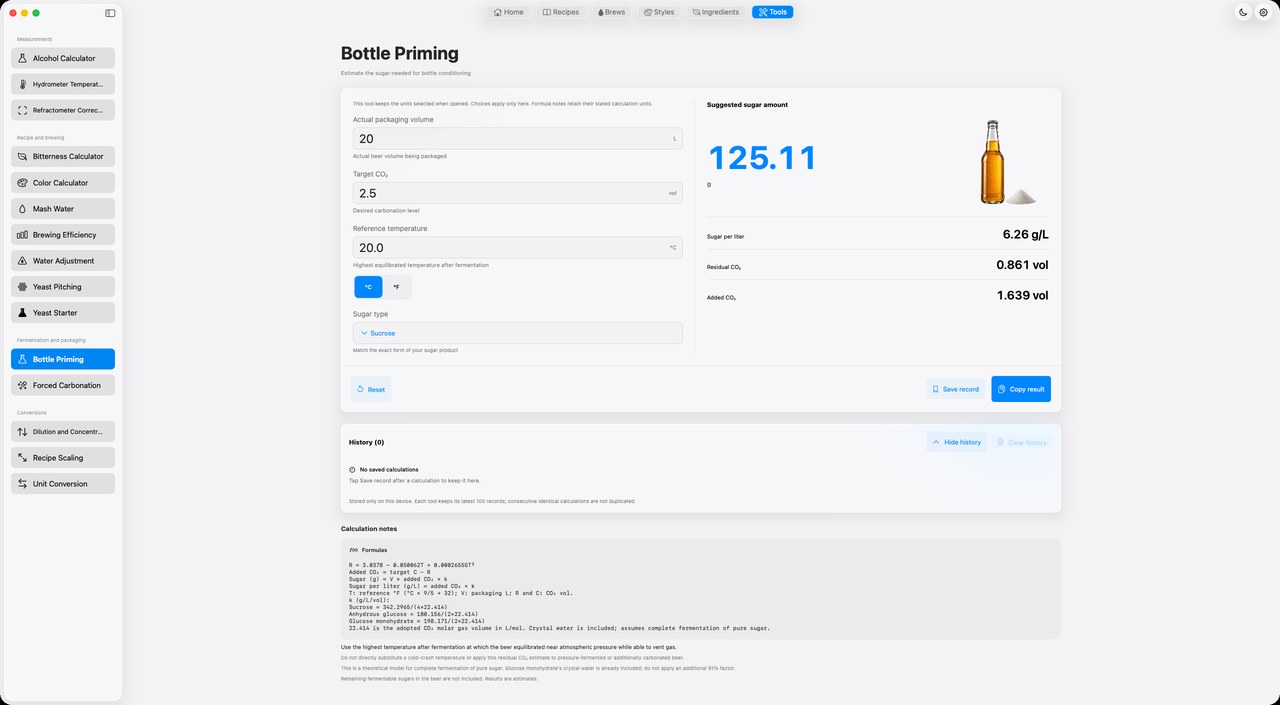
Task: Open Forced Carbonation in the sidebar
Action: 63,385
